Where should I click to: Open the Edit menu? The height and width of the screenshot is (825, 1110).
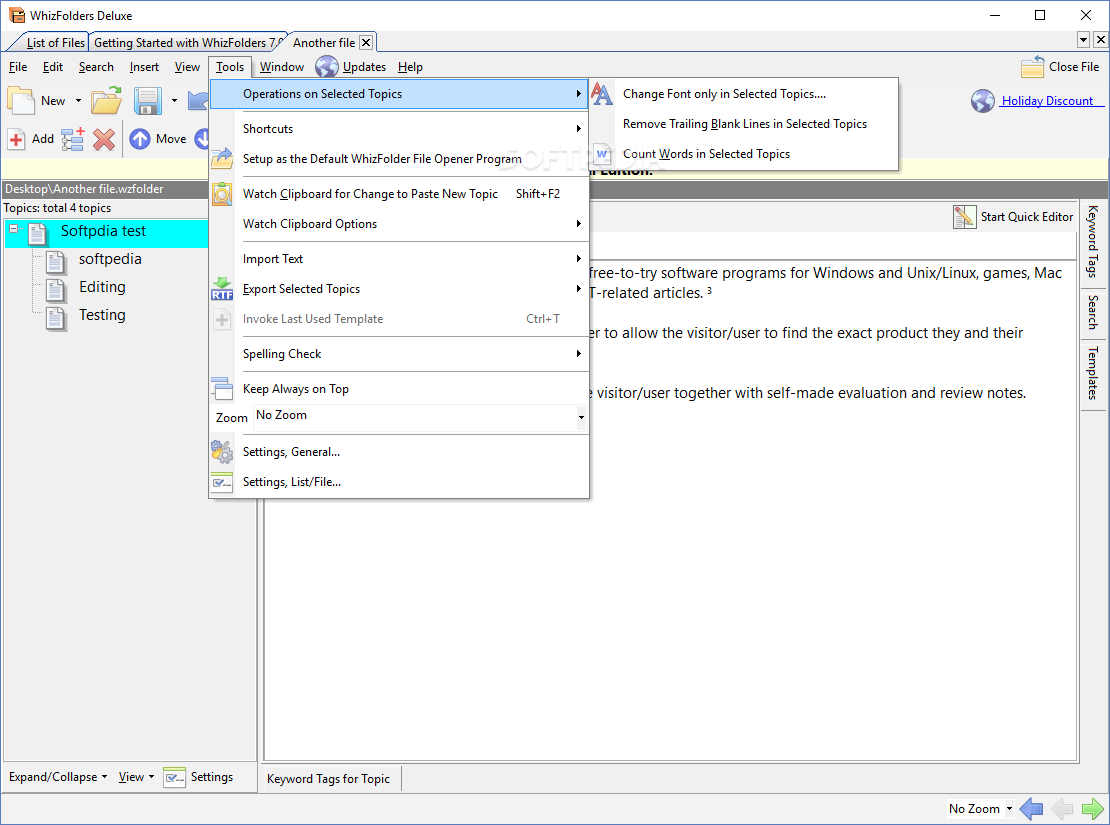pos(52,67)
